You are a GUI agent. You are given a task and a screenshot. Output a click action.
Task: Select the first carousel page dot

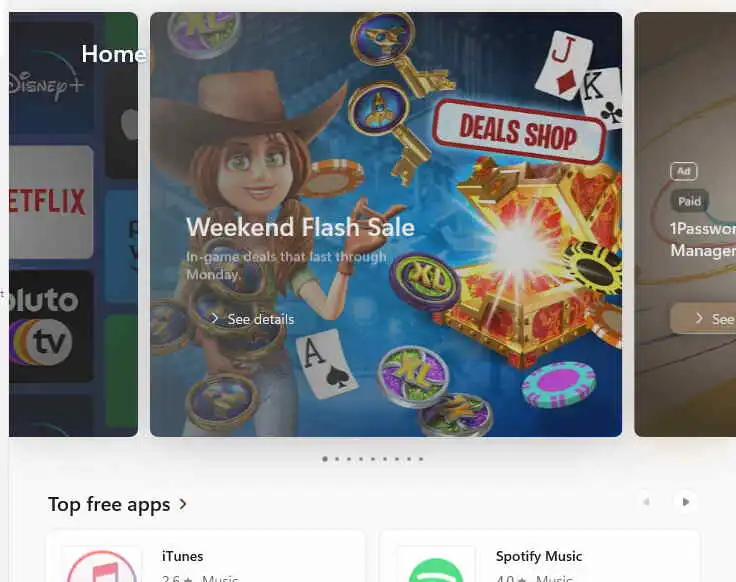325,459
